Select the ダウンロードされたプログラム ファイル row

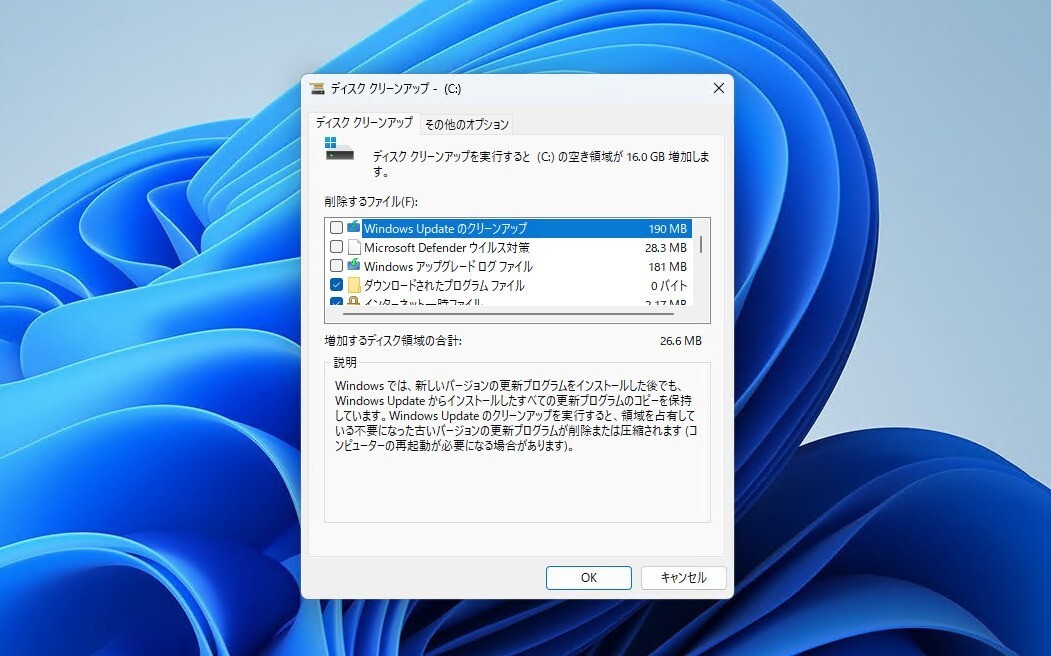510,285
